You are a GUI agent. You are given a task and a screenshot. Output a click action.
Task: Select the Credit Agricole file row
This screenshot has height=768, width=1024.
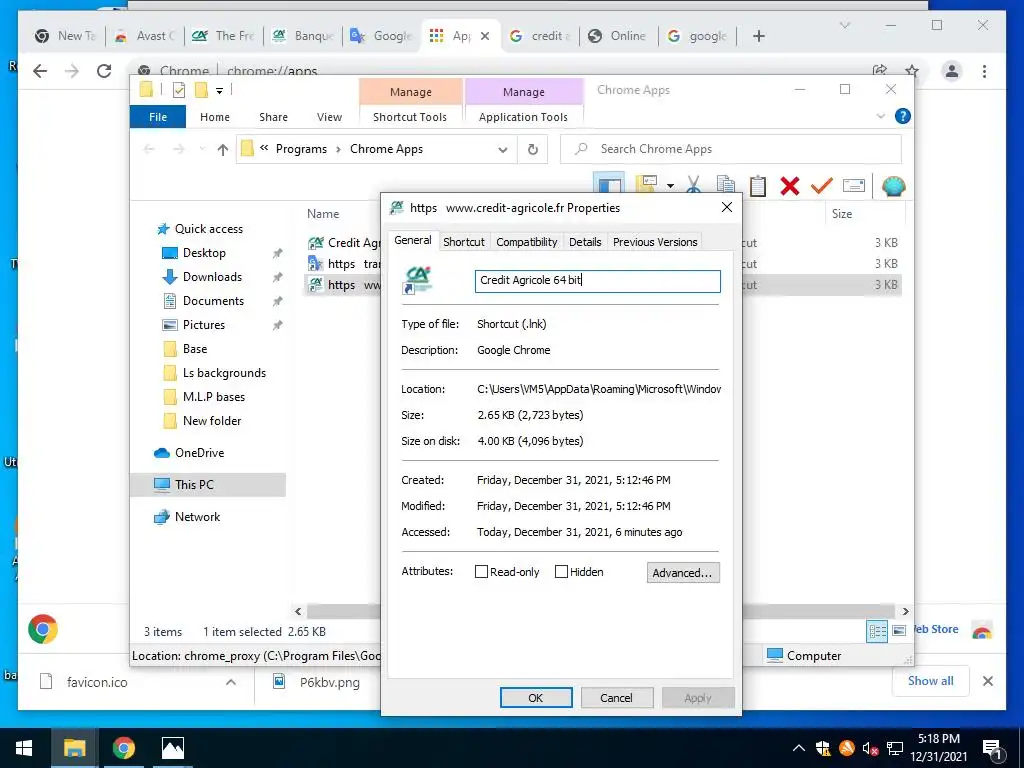(344, 243)
